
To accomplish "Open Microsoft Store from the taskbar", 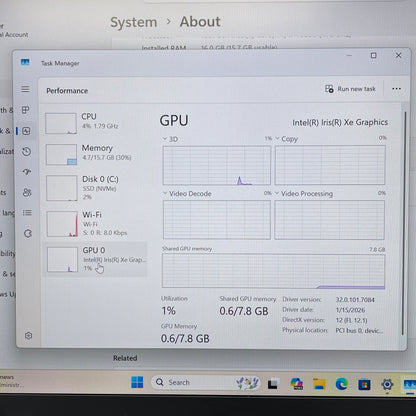I will [364, 385].
